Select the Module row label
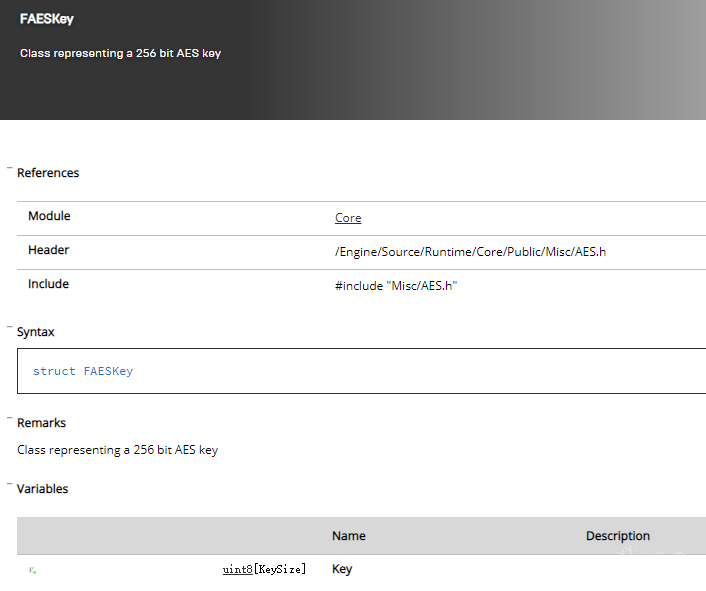 tap(49, 216)
